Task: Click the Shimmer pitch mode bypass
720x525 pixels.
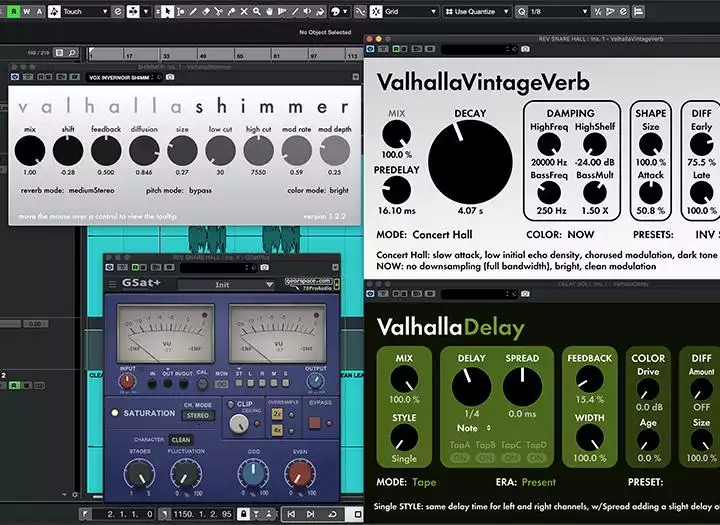Action: click(200, 190)
